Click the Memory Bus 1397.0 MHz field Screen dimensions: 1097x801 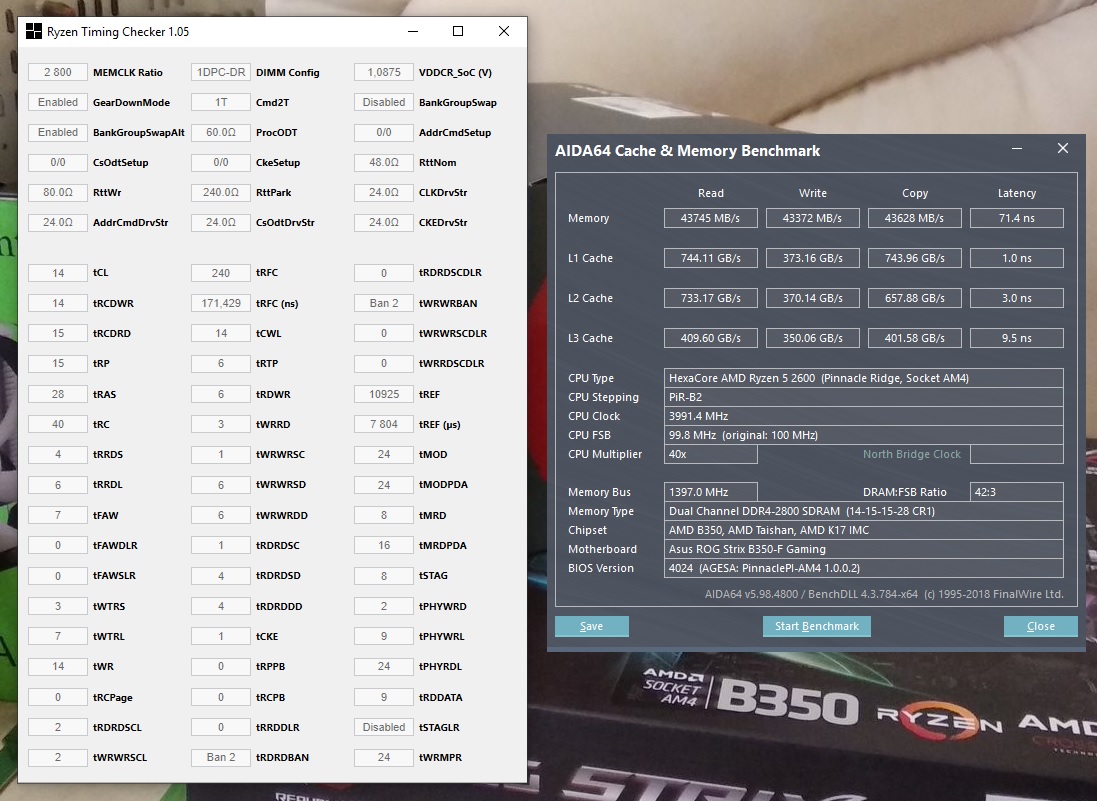711,492
